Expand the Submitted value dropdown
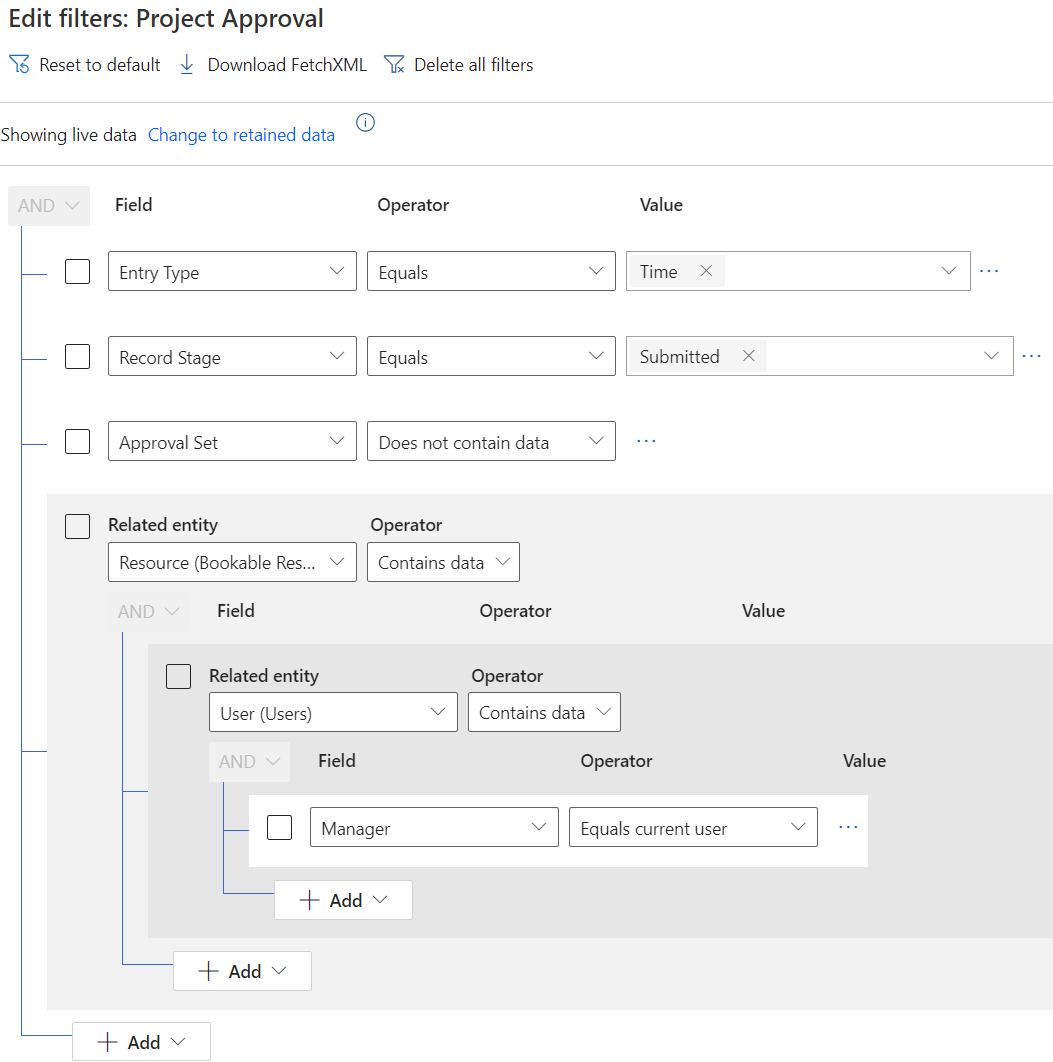This screenshot has width=1053, height=1062. [991, 356]
